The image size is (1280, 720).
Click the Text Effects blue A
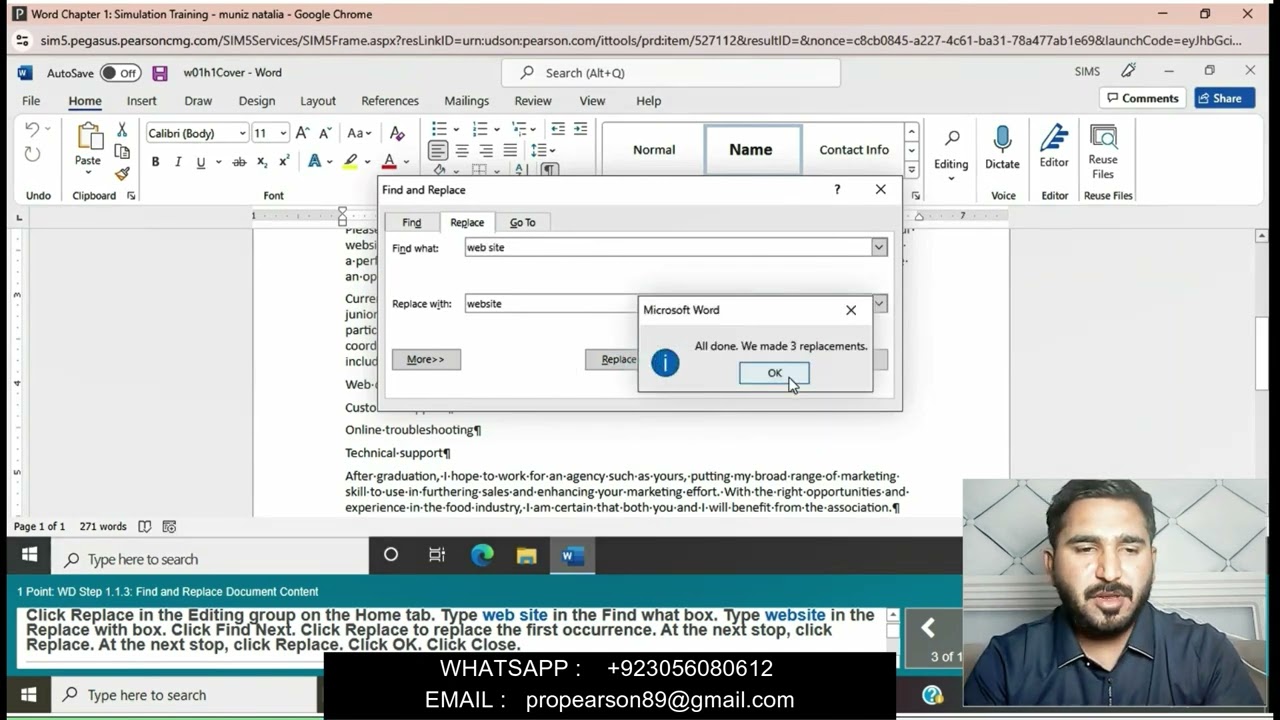(314, 162)
